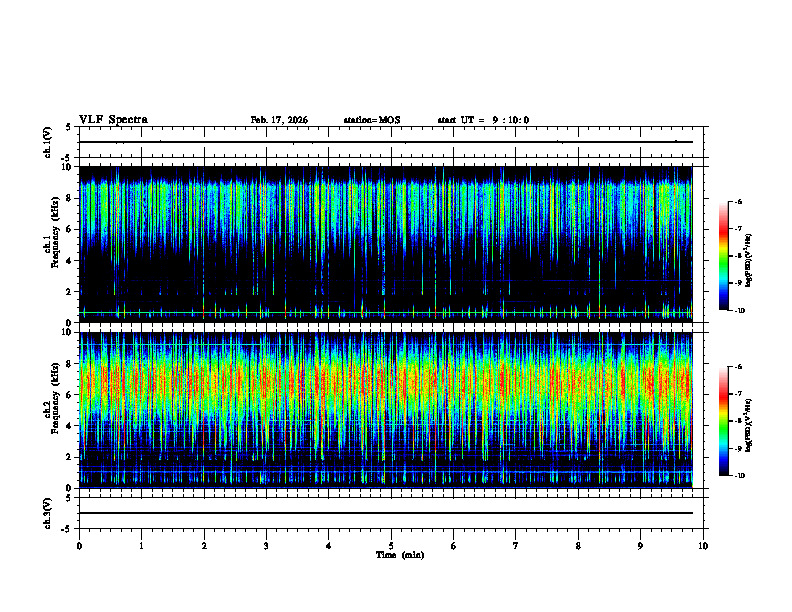The image size is (792, 612).
Task: Click time axis tick label '10'
Action: tap(703, 546)
